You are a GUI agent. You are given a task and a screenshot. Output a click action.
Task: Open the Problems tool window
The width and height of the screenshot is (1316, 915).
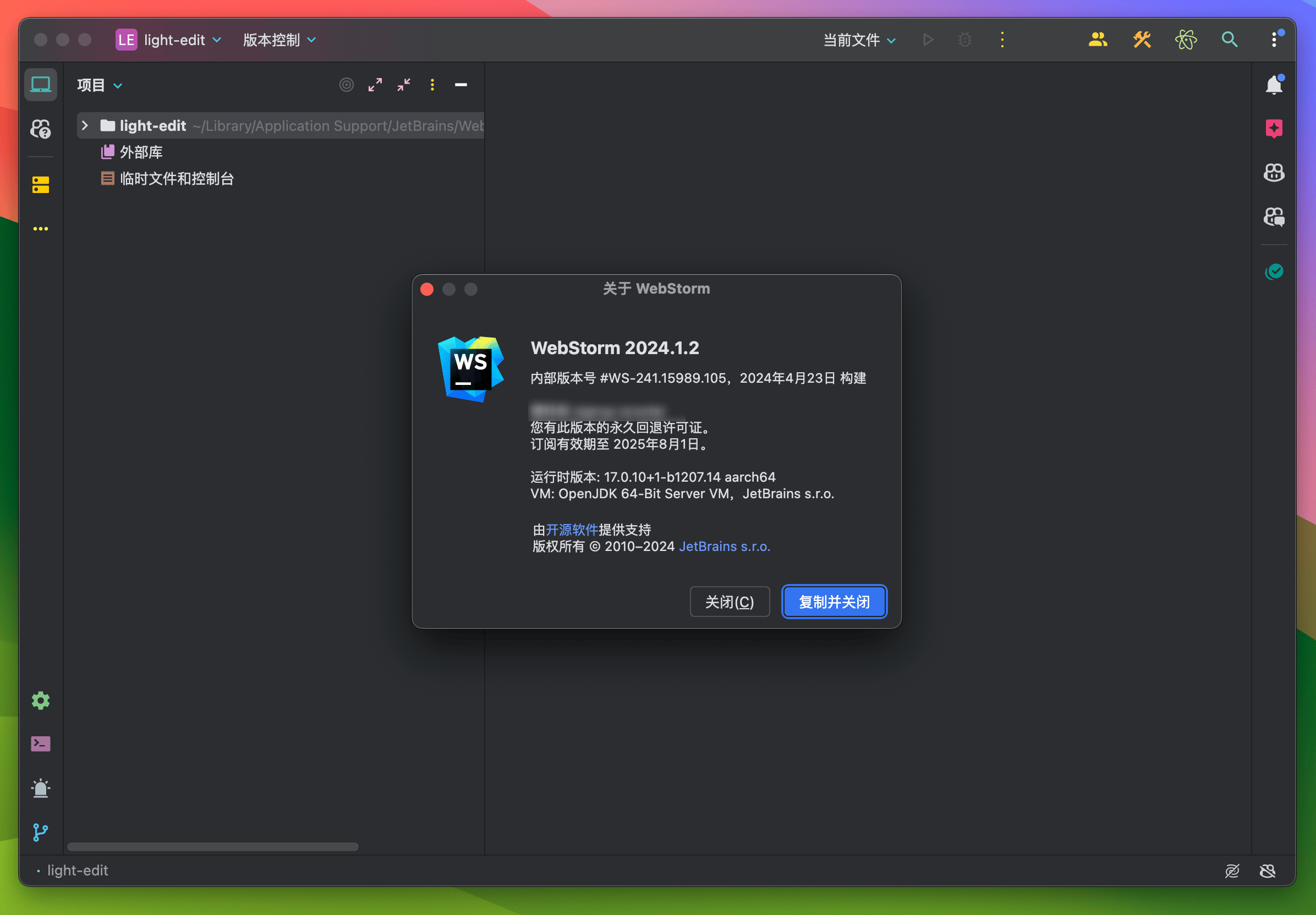coord(40,788)
